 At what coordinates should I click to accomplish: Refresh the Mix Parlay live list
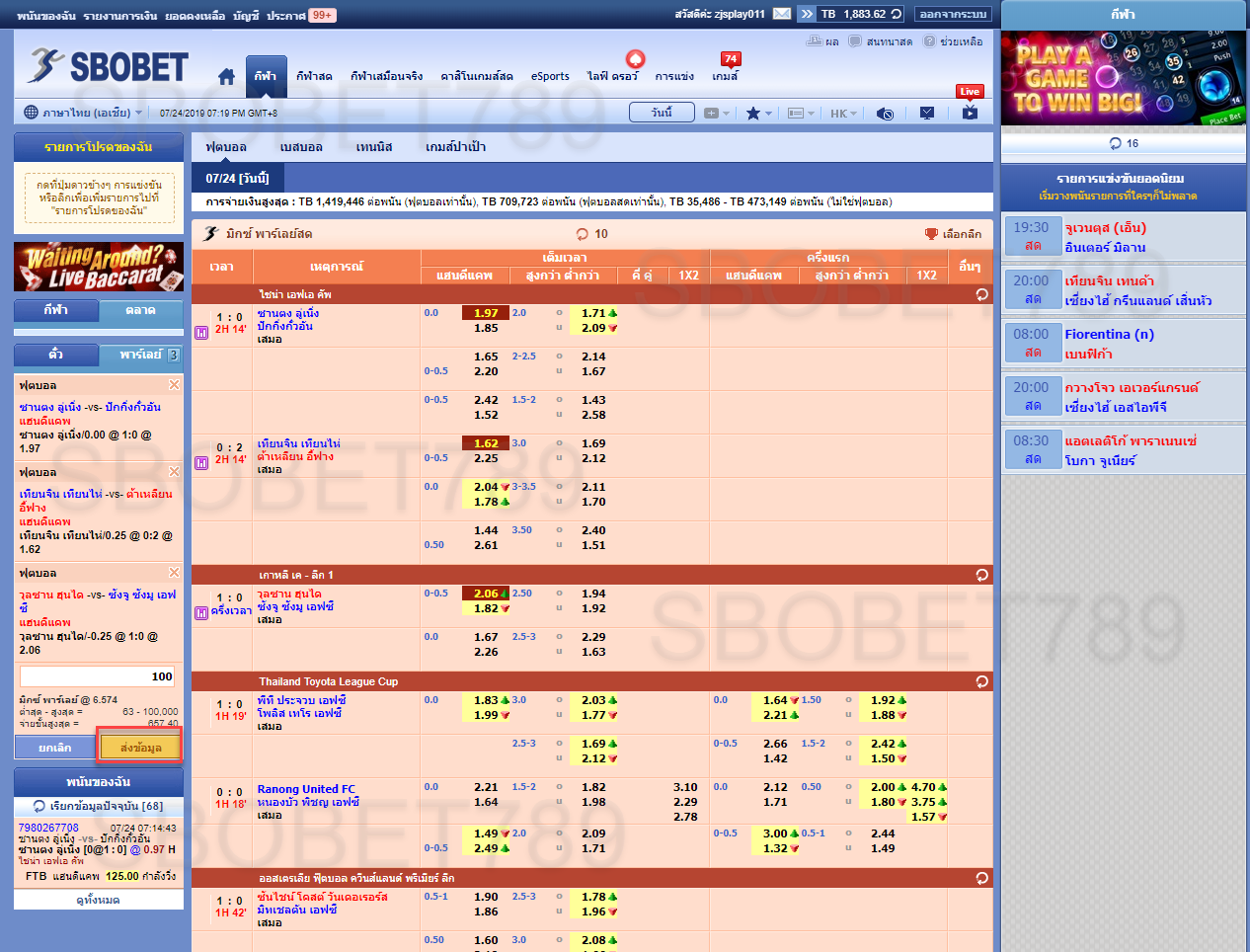pos(583,234)
